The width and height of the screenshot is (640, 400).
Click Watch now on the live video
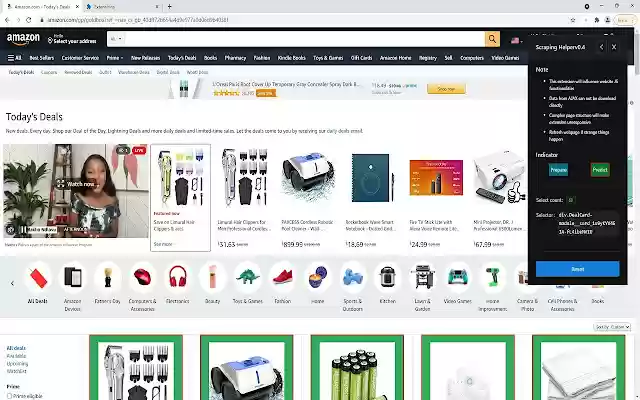77,184
